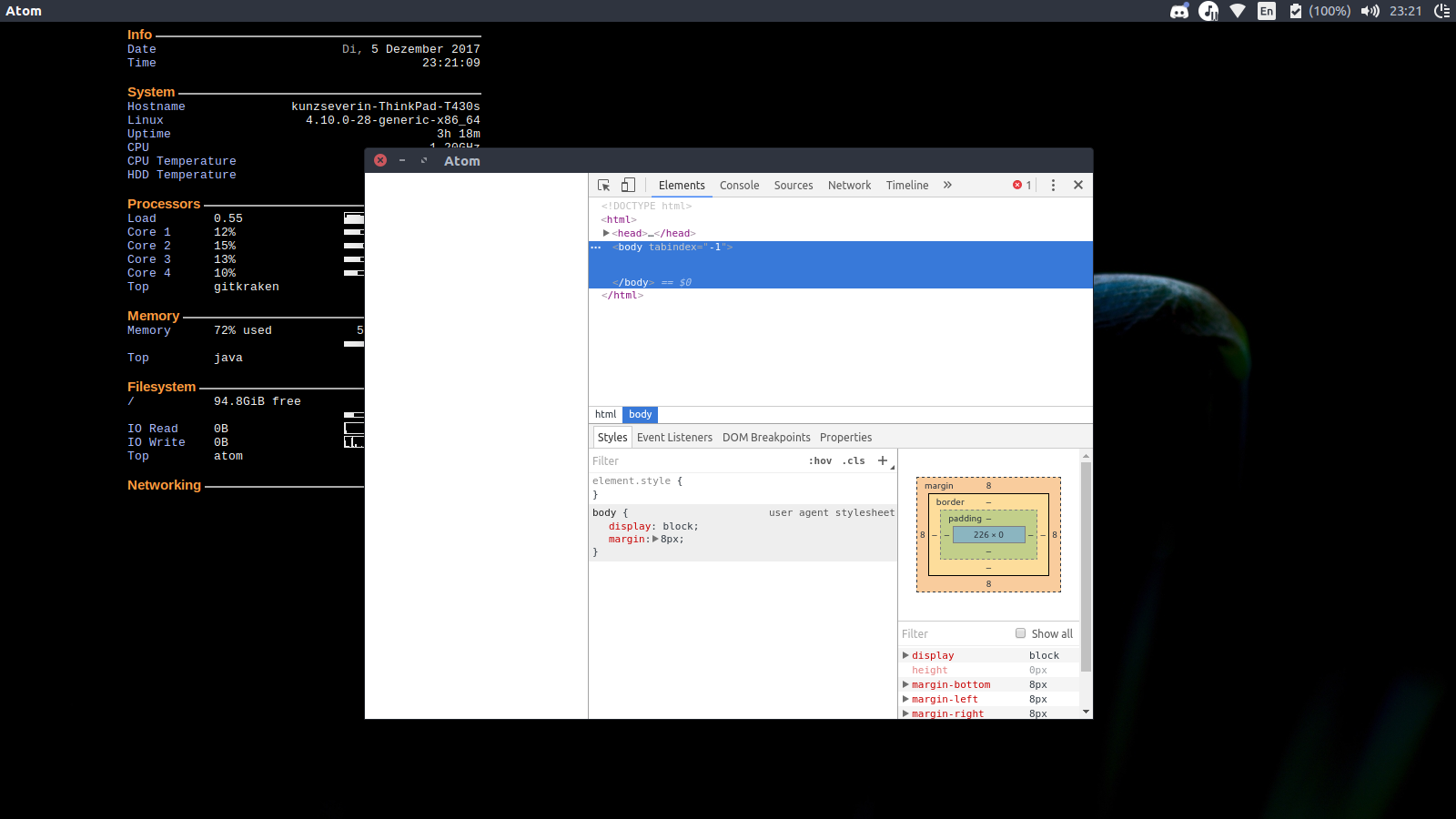Open the En keyboard layout indicator
Screen dimensions: 1456x819
1267,11
